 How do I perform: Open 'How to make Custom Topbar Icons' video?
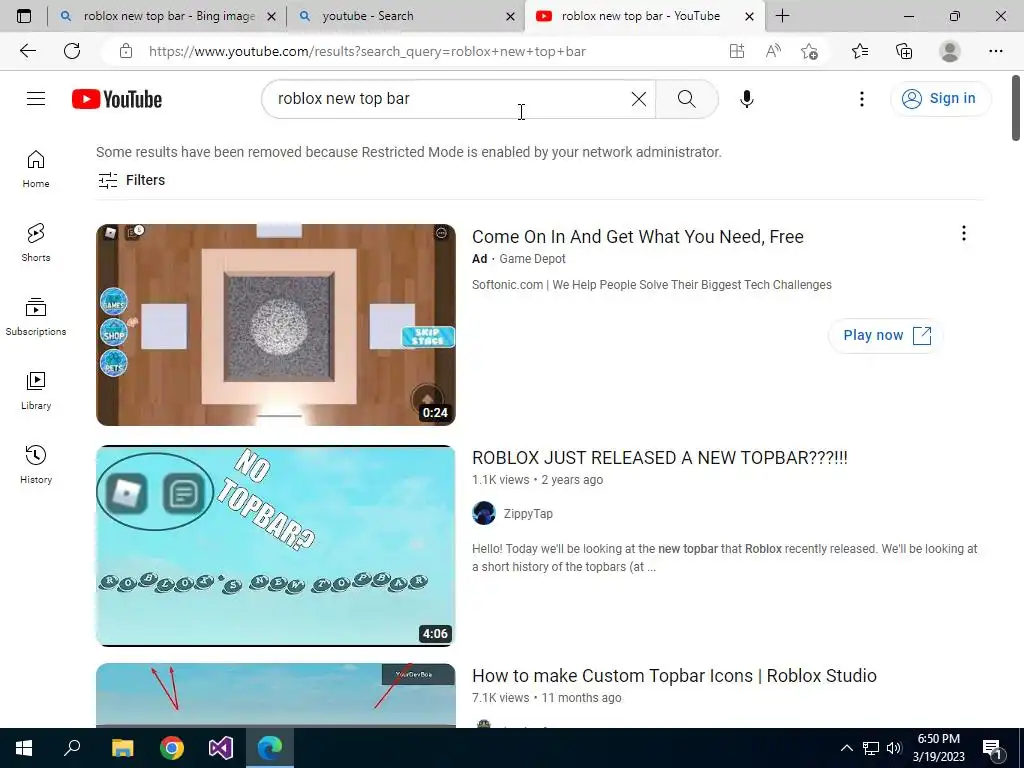tap(674, 675)
